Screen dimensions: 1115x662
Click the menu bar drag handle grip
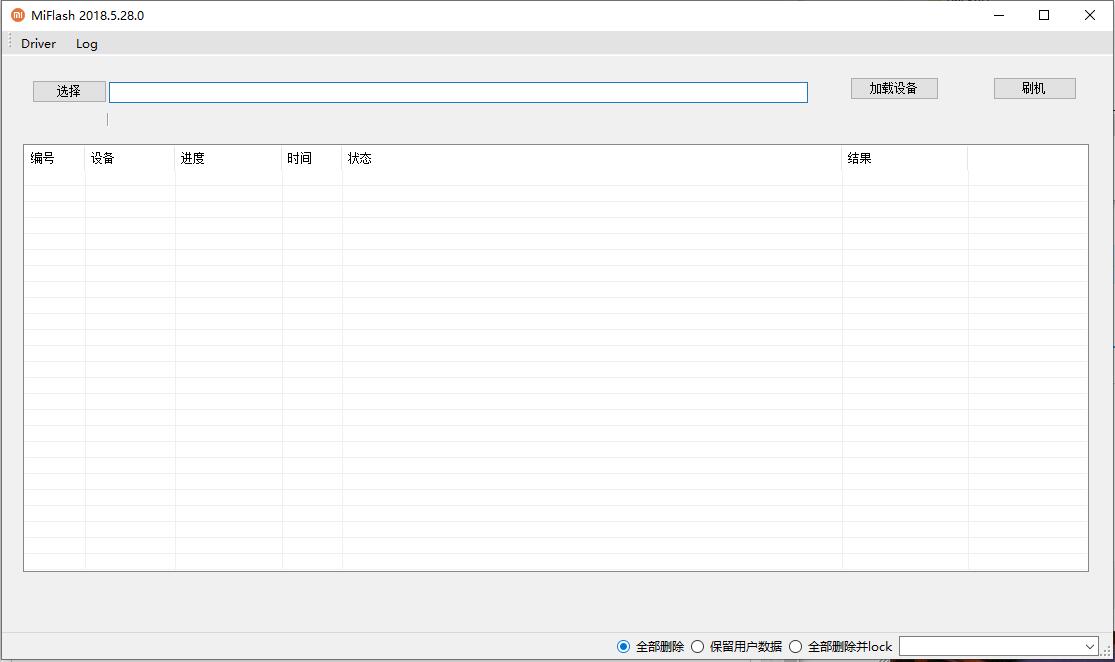coord(10,43)
